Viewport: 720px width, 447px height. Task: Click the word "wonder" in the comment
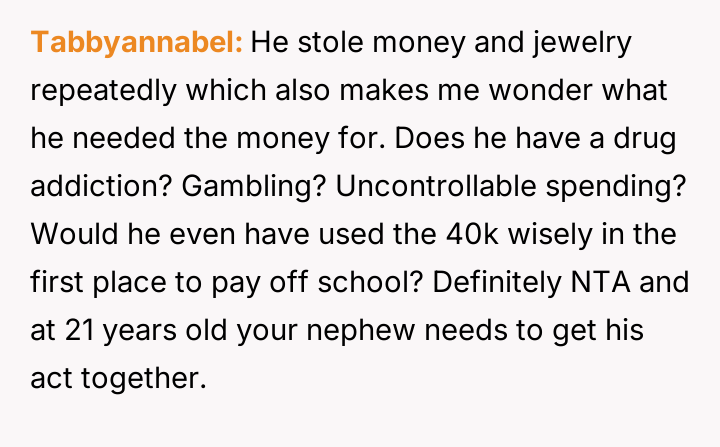[552, 91]
